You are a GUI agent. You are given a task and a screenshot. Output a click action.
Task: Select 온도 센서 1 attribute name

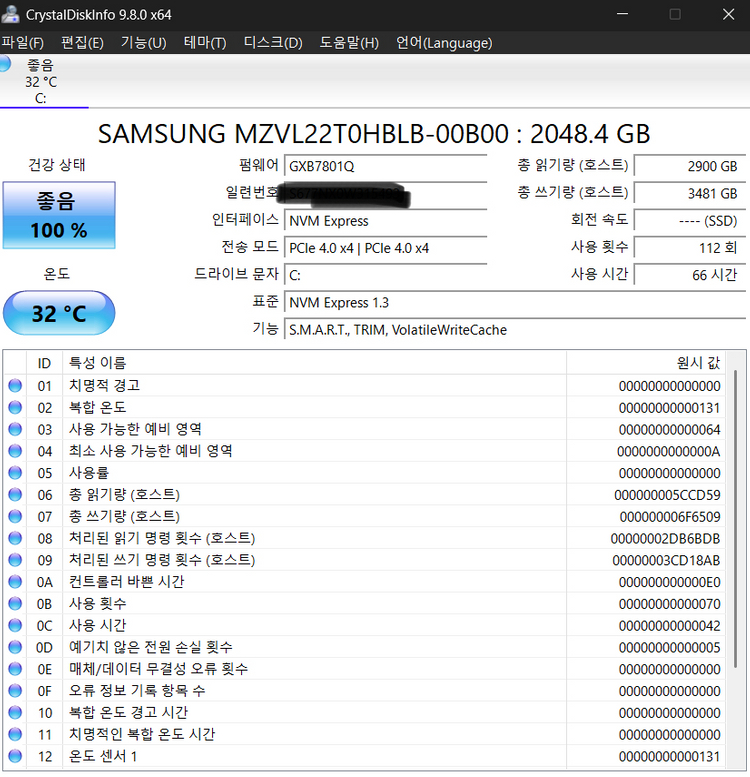103,756
